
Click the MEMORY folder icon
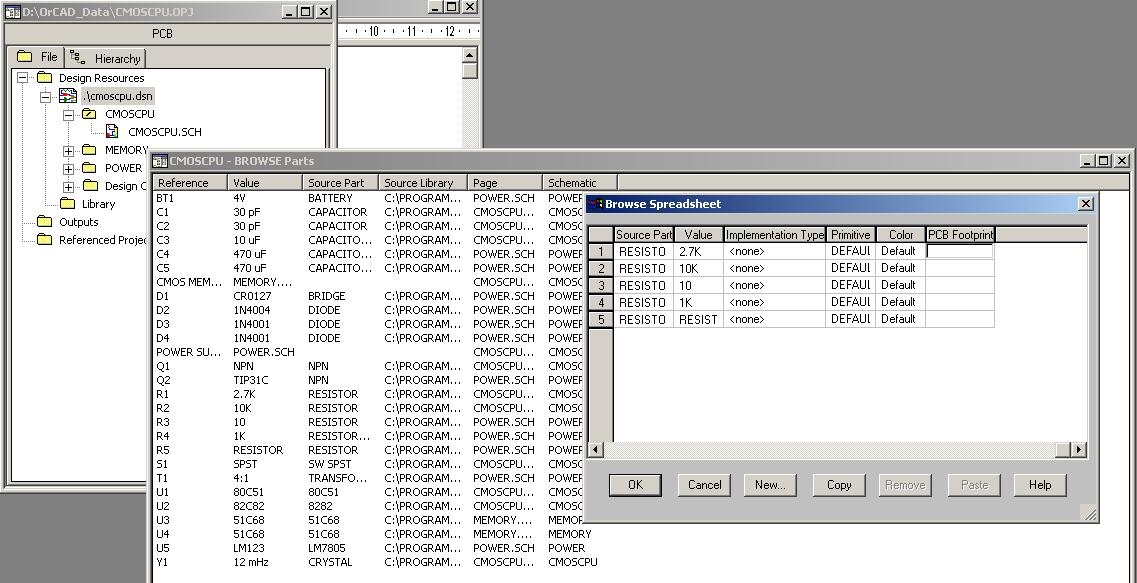coord(89,150)
